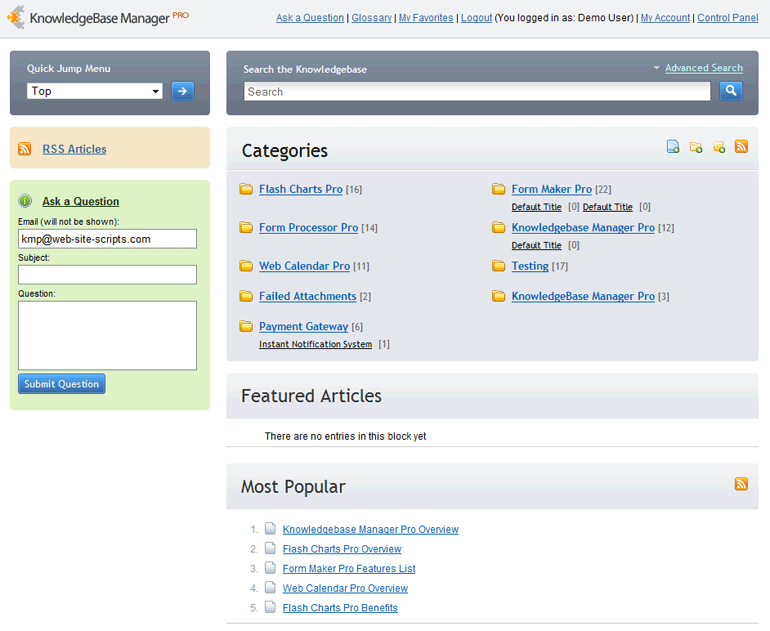This screenshot has width=770, height=631.
Task: Click the document icon for Flash Charts Pro Benefits
Action: (x=270, y=607)
